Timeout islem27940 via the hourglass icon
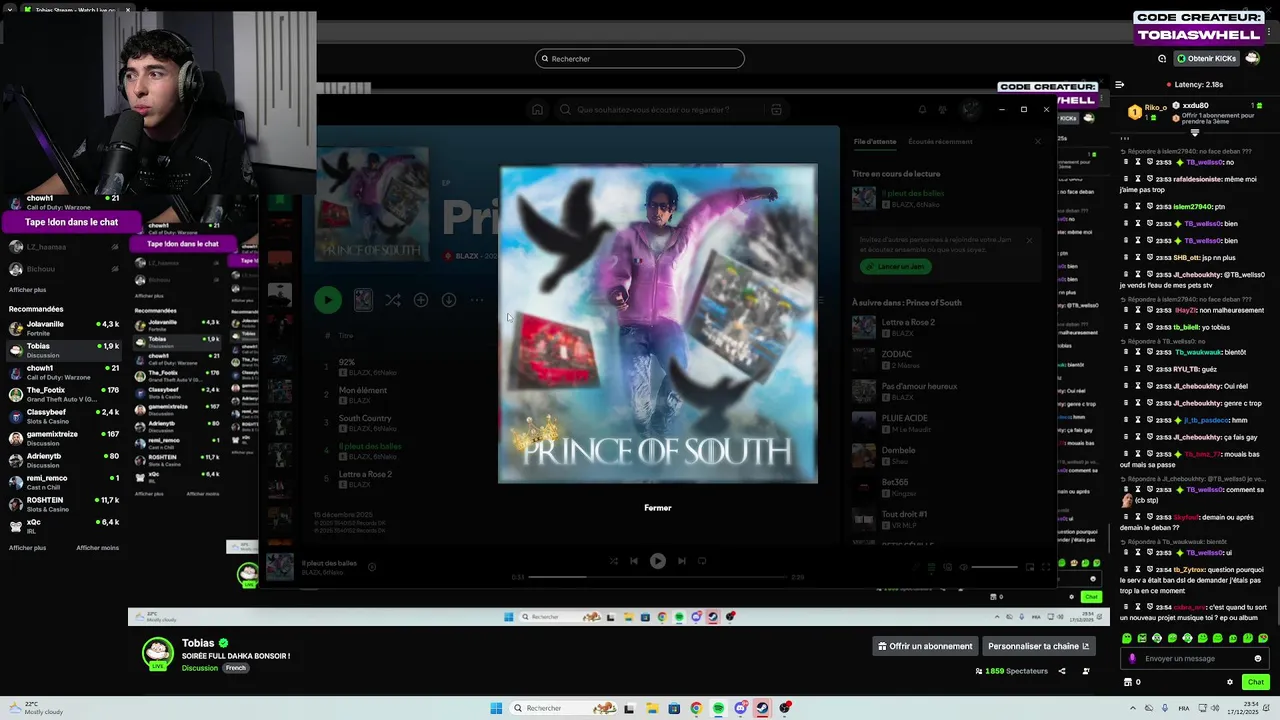The image size is (1280, 720). click(x=1138, y=206)
